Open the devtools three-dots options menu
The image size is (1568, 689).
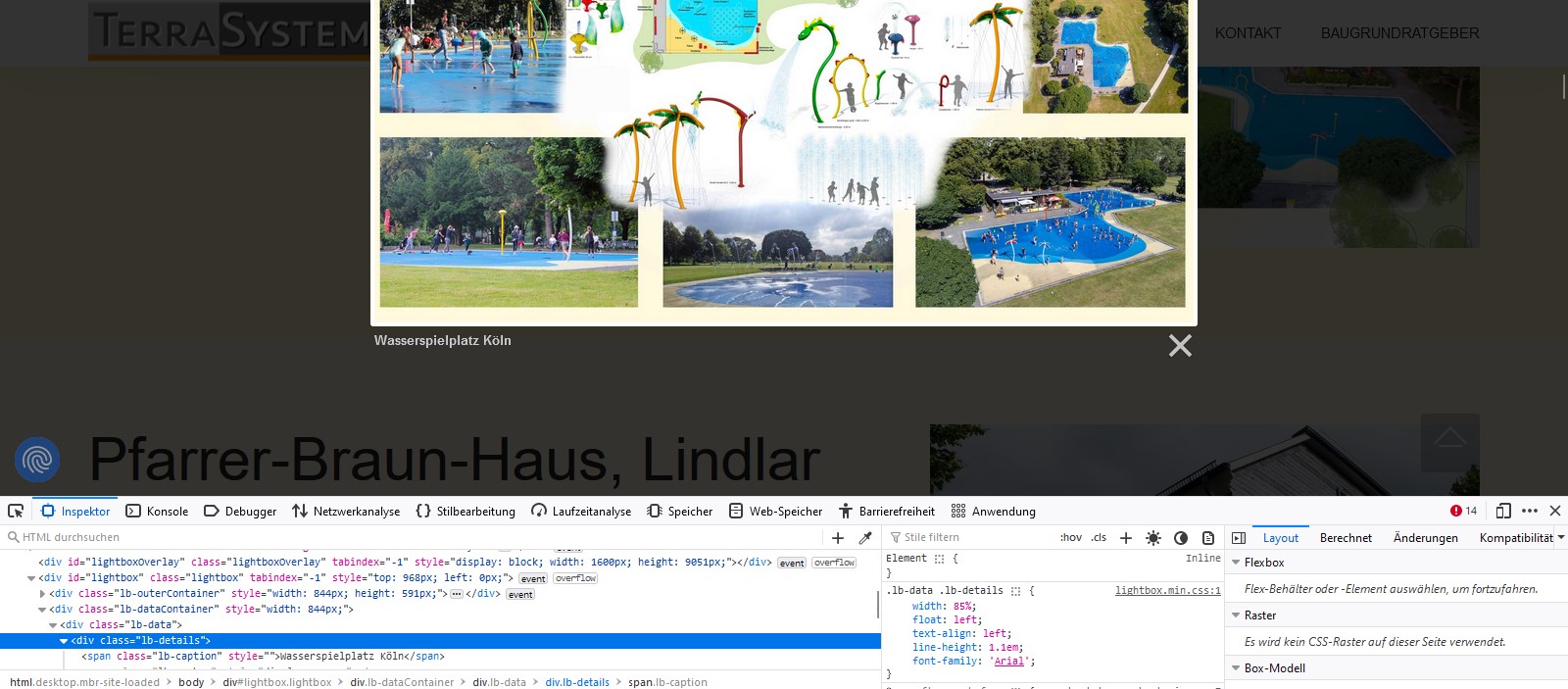(x=1530, y=511)
